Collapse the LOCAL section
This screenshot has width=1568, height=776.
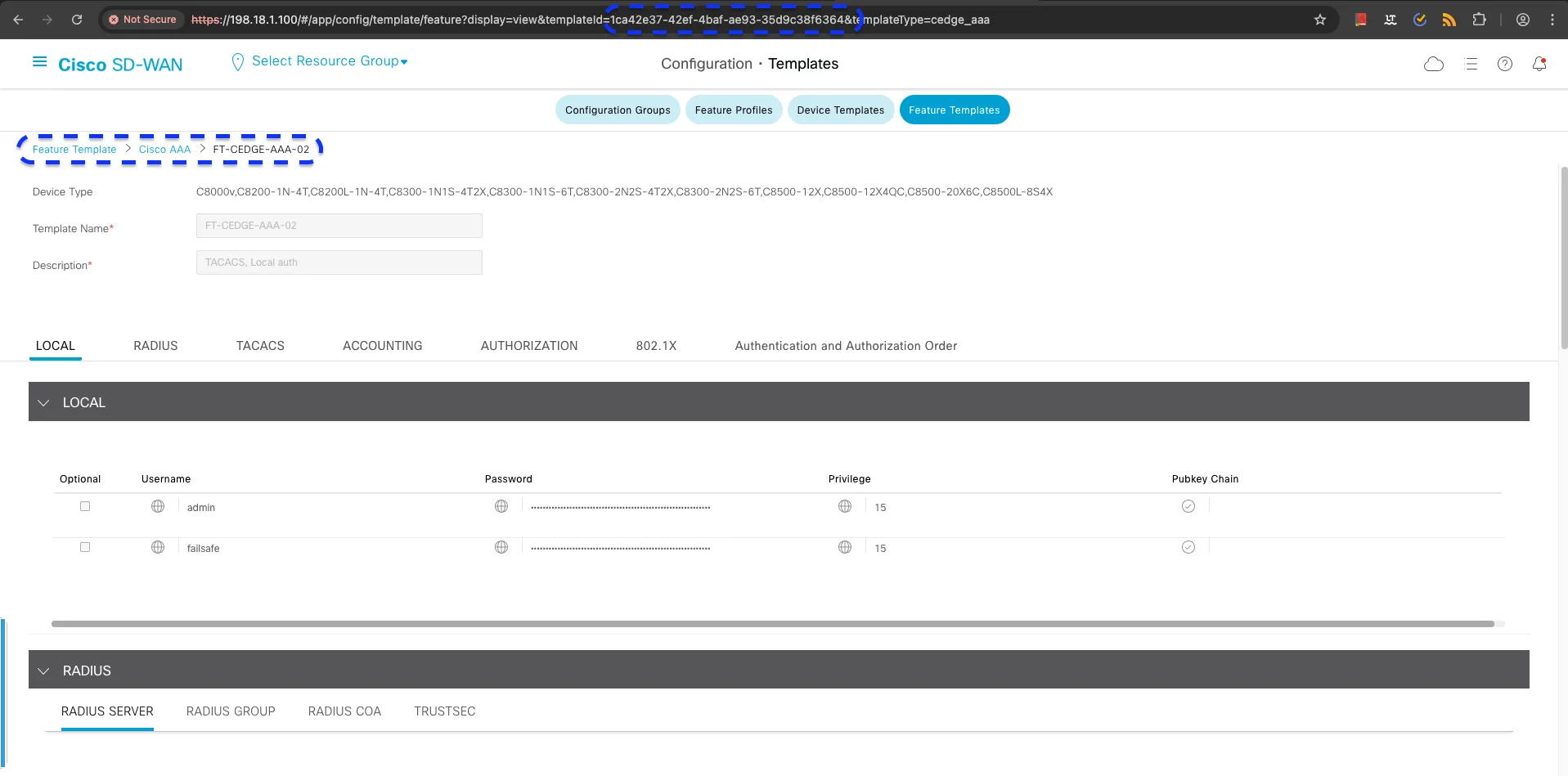pos(43,401)
